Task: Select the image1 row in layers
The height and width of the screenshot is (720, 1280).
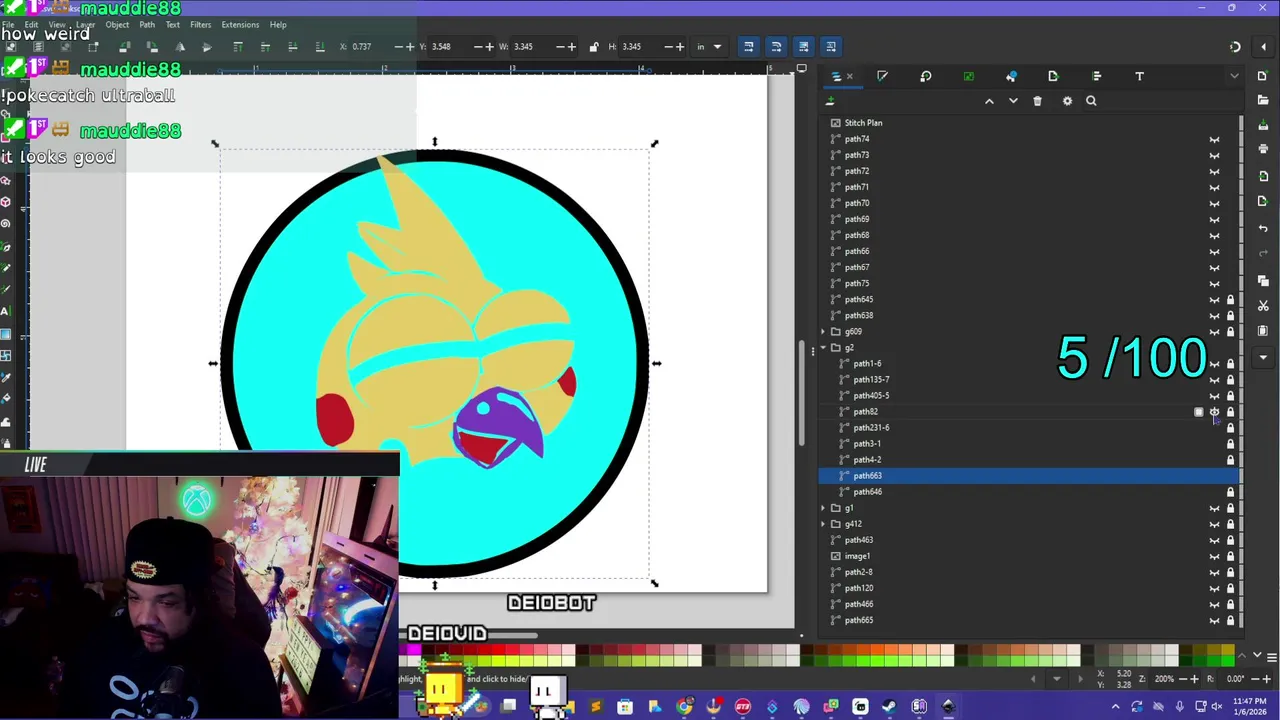Action: coord(1030,556)
